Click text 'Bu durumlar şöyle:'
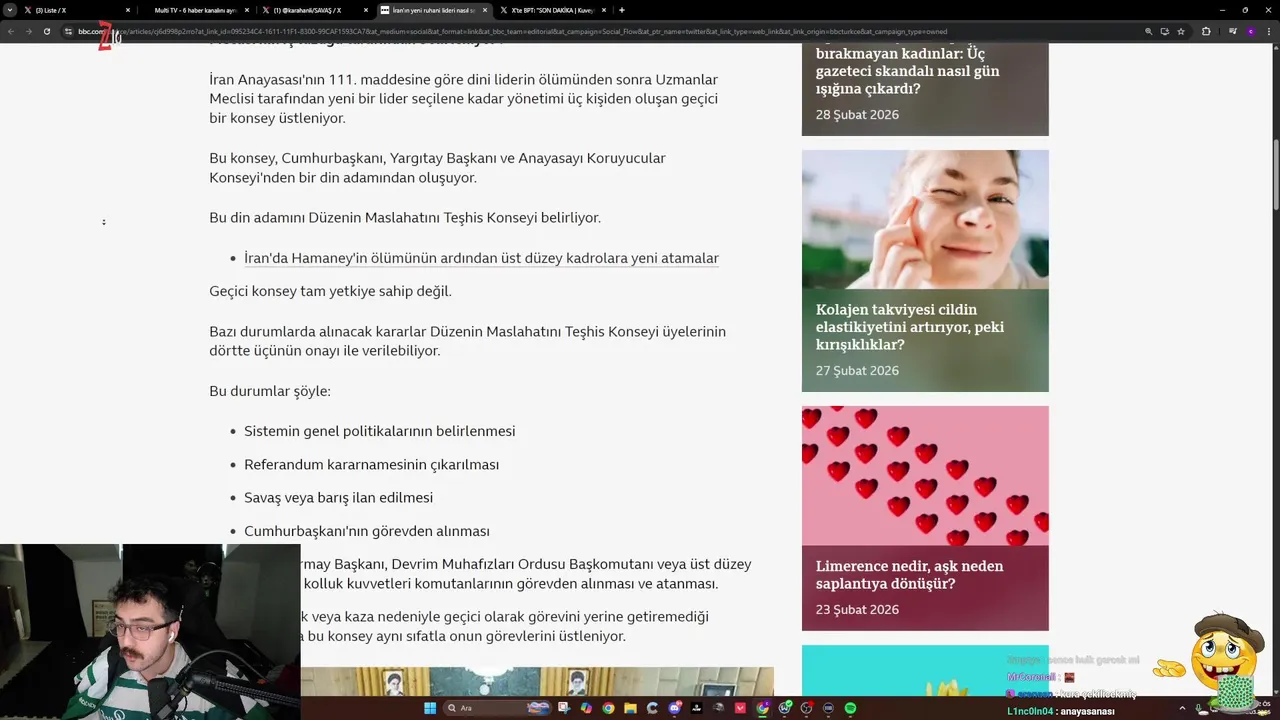Image resolution: width=1280 pixels, height=720 pixels. (270, 391)
